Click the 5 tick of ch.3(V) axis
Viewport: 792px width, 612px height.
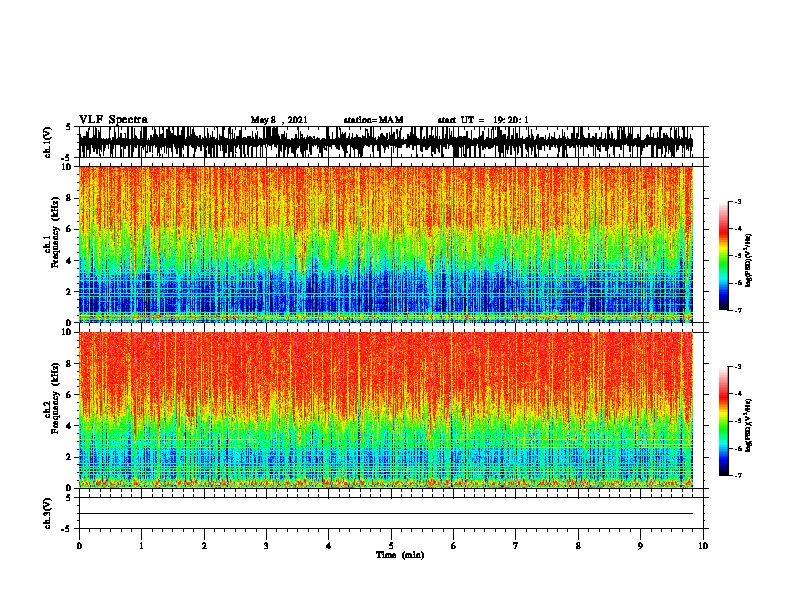click(x=68, y=498)
